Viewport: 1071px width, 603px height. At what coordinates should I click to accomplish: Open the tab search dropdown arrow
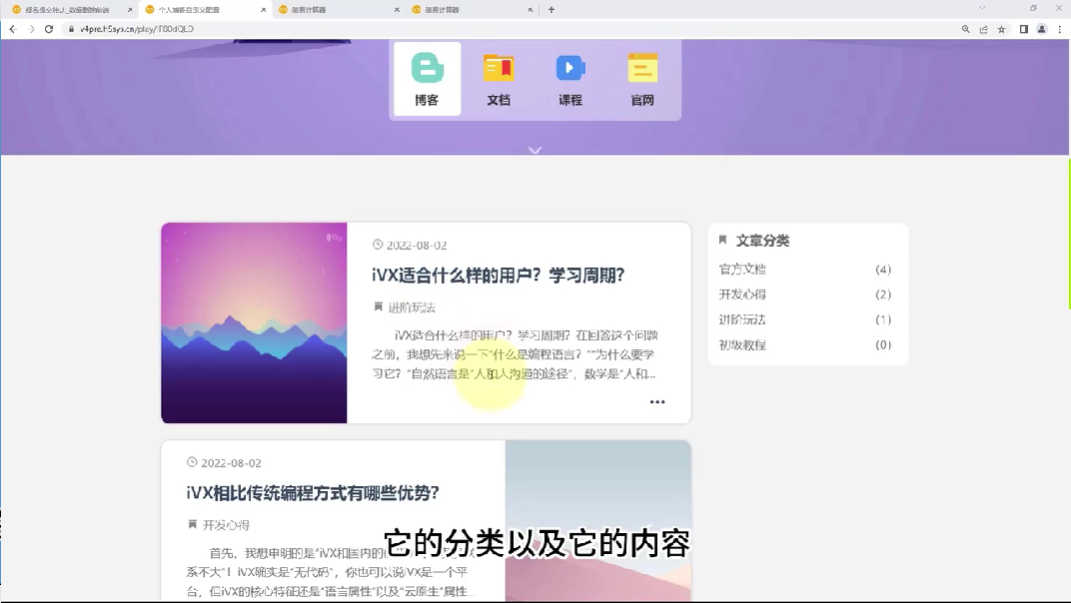[982, 8]
